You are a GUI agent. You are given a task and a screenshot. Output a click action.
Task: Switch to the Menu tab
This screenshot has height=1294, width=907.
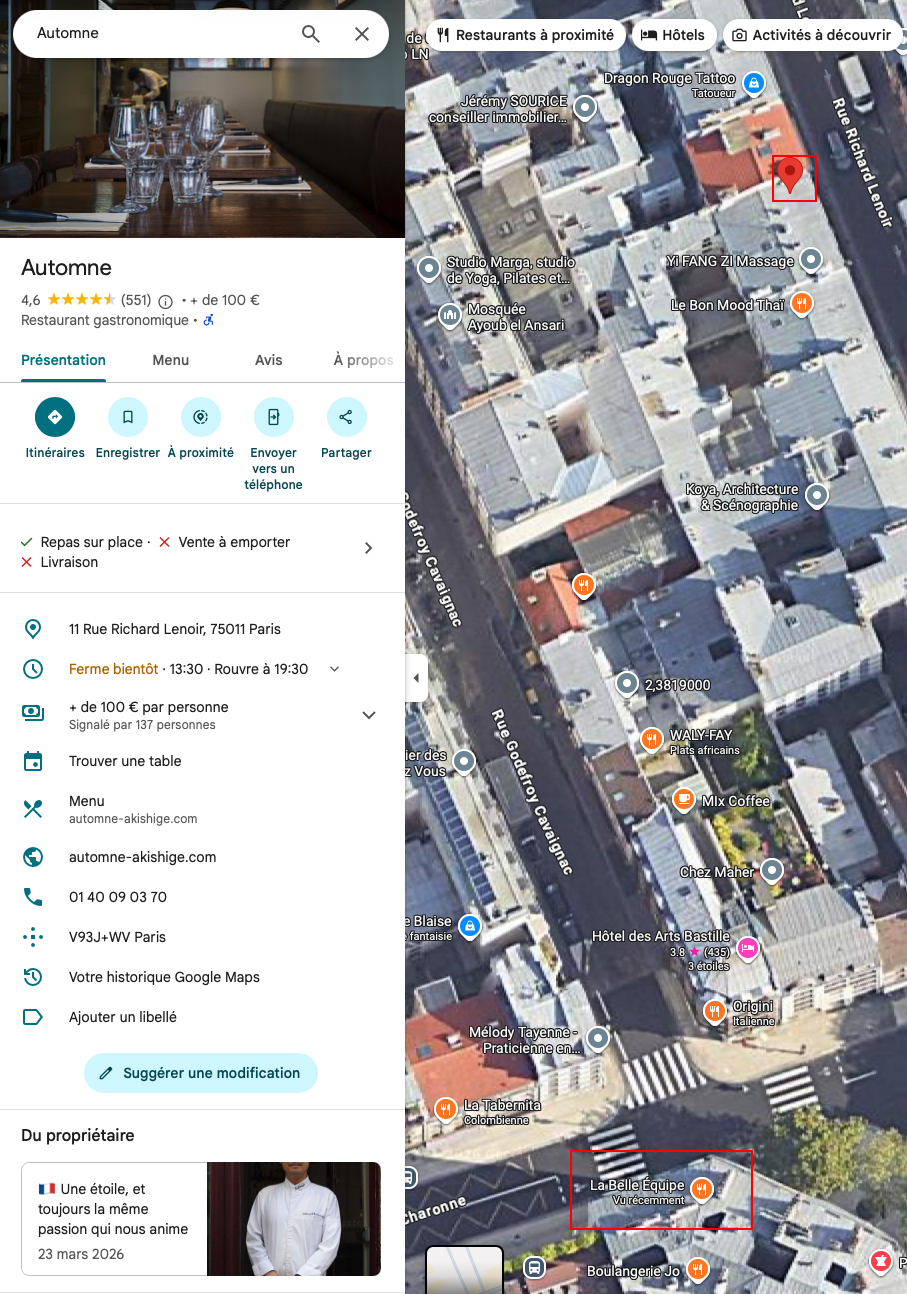point(170,360)
